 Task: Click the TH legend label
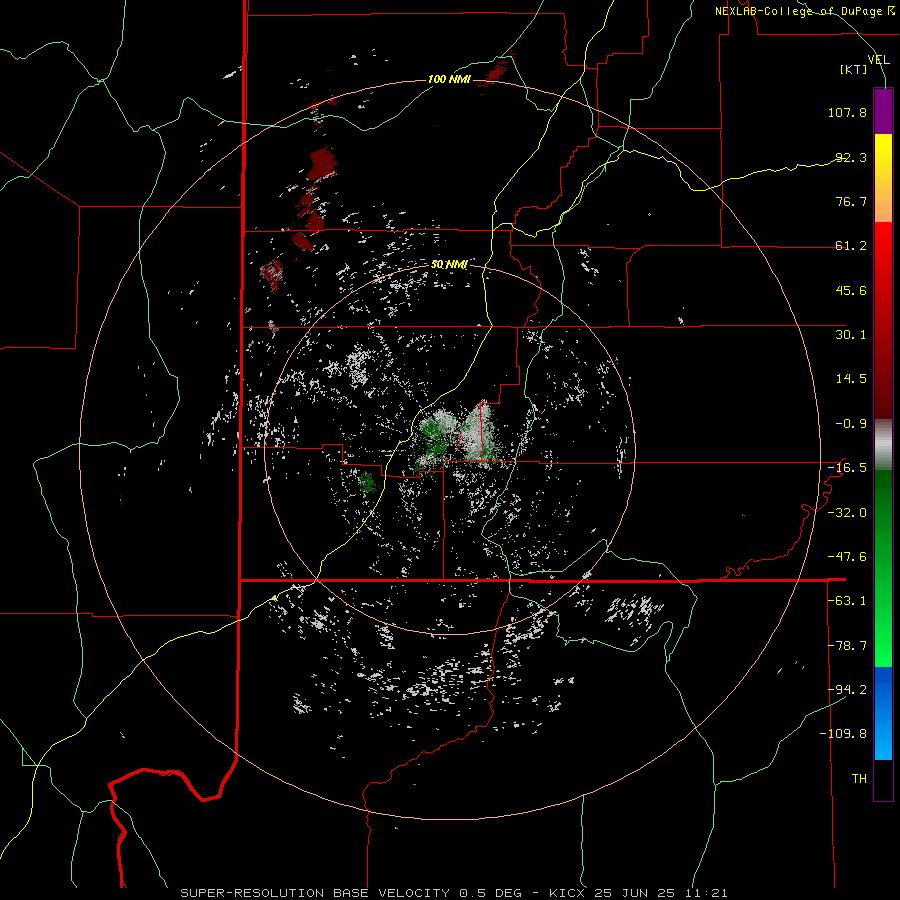tap(859, 779)
